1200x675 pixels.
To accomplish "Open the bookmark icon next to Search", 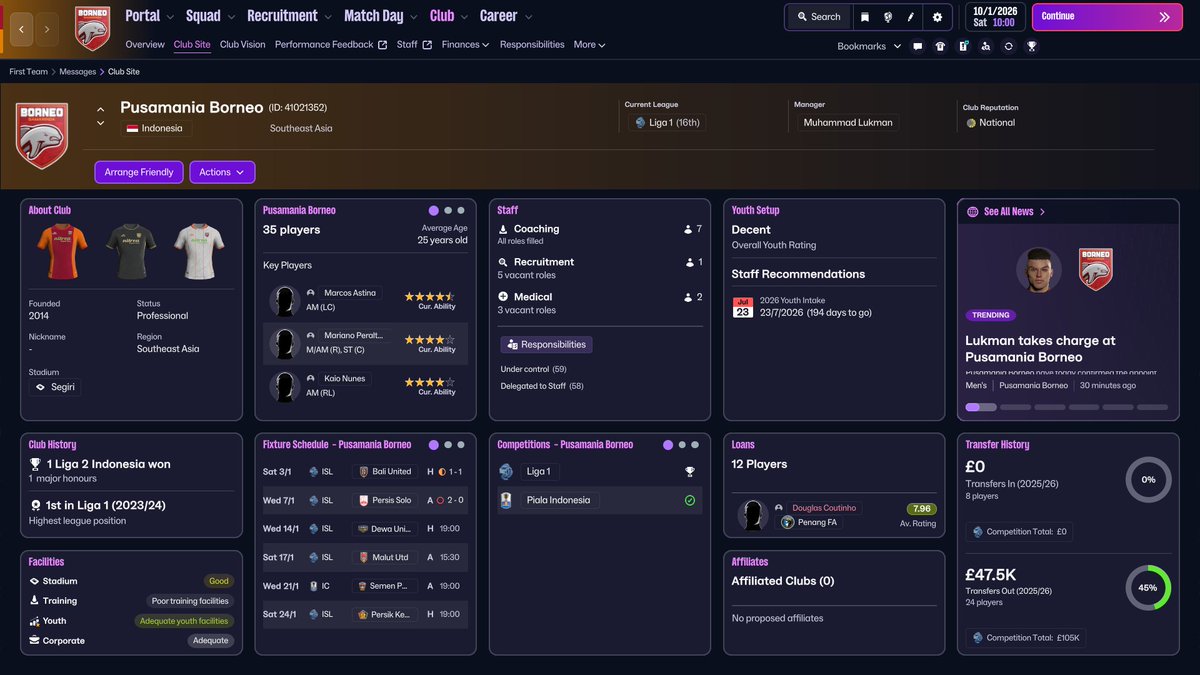I will [x=865, y=17].
